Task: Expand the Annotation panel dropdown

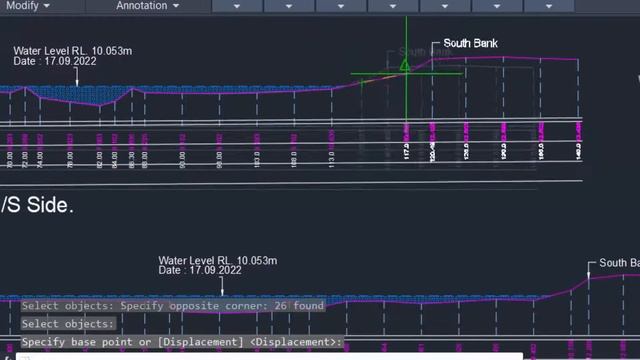Action: 147,6
